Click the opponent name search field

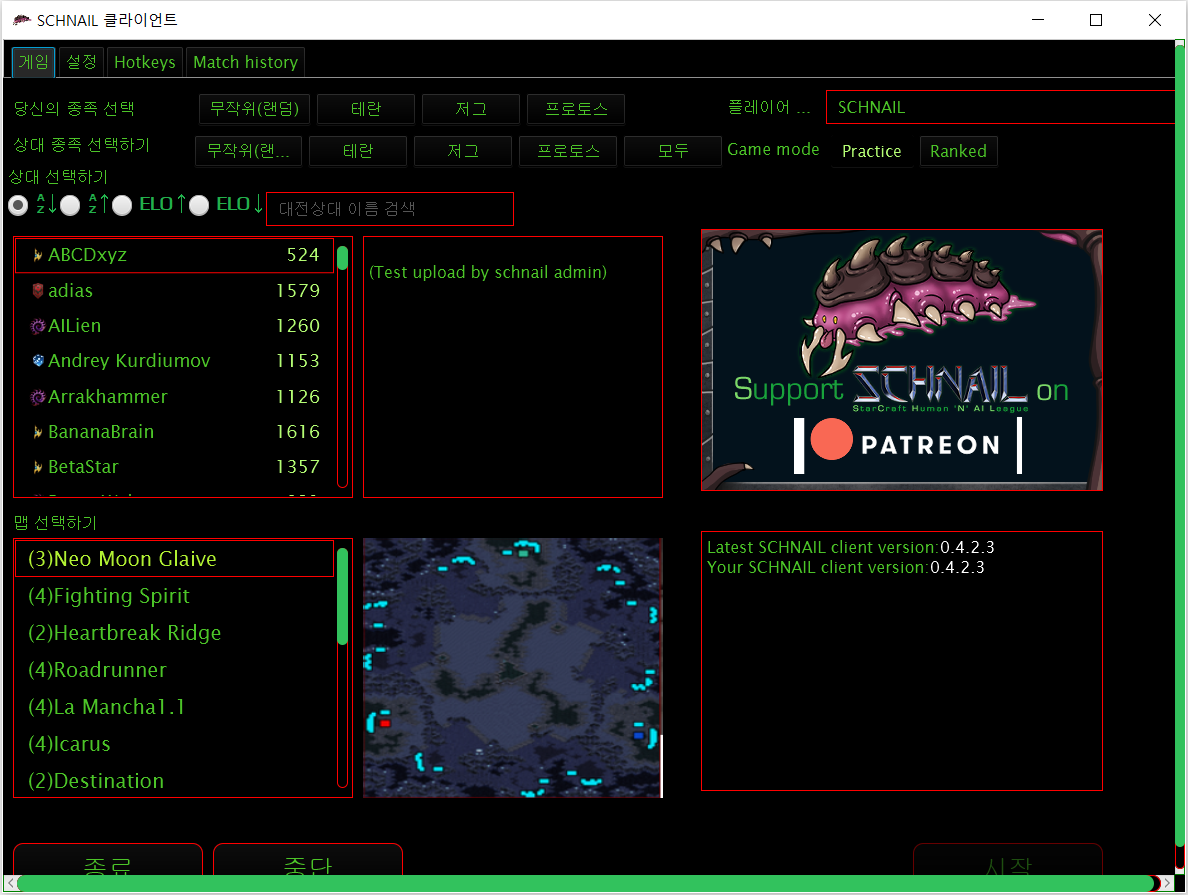[x=389, y=208]
